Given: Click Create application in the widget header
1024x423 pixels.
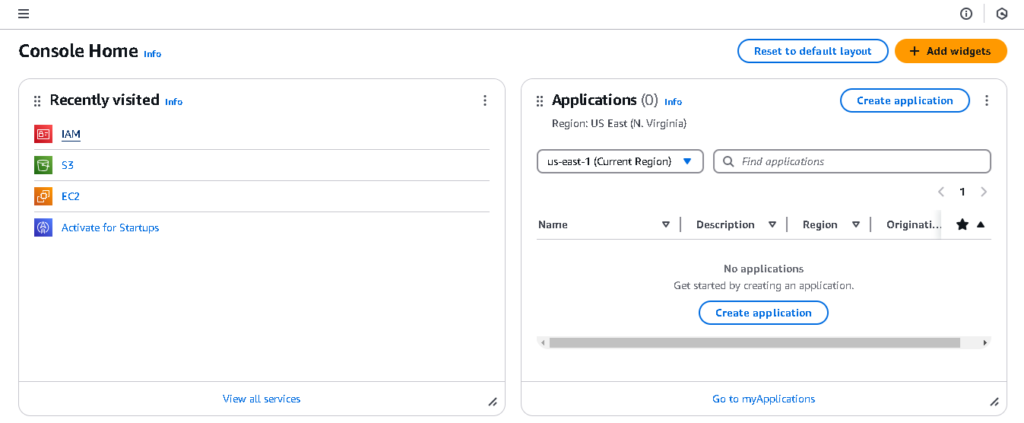Looking at the screenshot, I should (904, 101).
